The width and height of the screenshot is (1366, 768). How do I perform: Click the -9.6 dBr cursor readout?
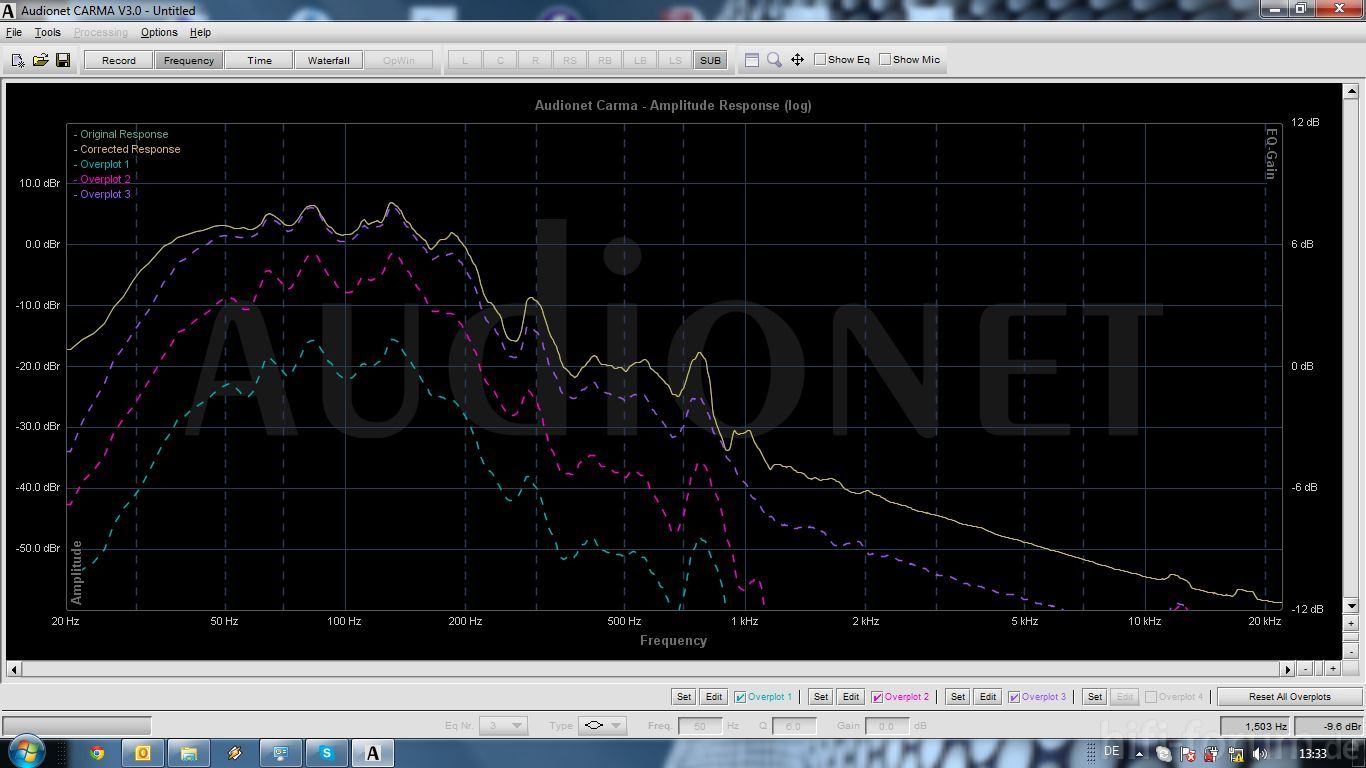(x=1328, y=726)
